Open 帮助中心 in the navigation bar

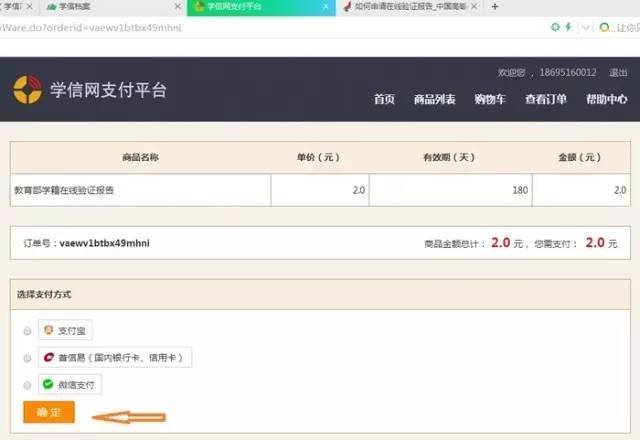pyautogui.click(x=607, y=99)
